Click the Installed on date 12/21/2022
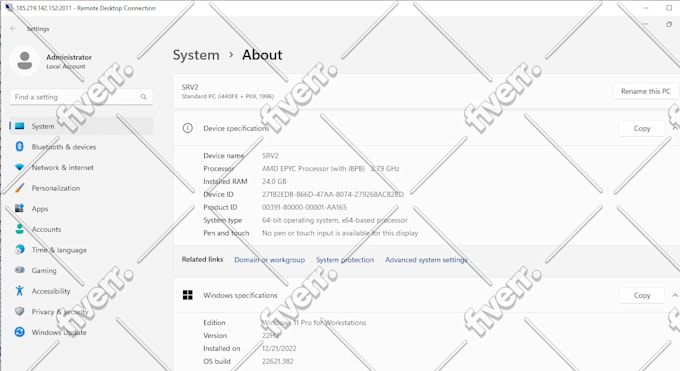This screenshot has width=680, height=371. [279, 348]
